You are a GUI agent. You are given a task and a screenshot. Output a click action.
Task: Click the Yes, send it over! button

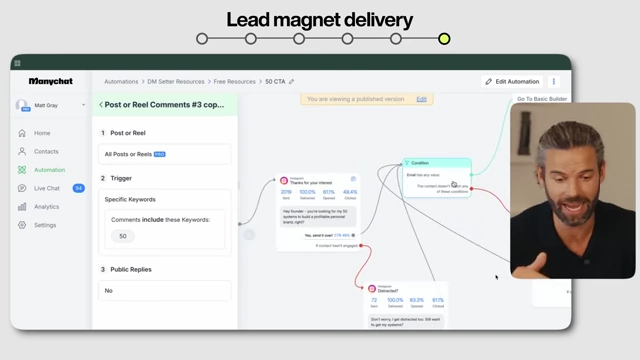click(x=330, y=235)
